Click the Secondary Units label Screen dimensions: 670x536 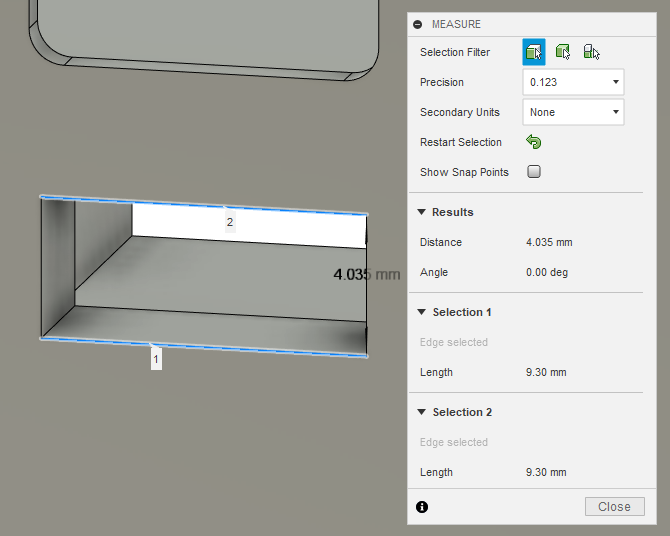(x=460, y=112)
